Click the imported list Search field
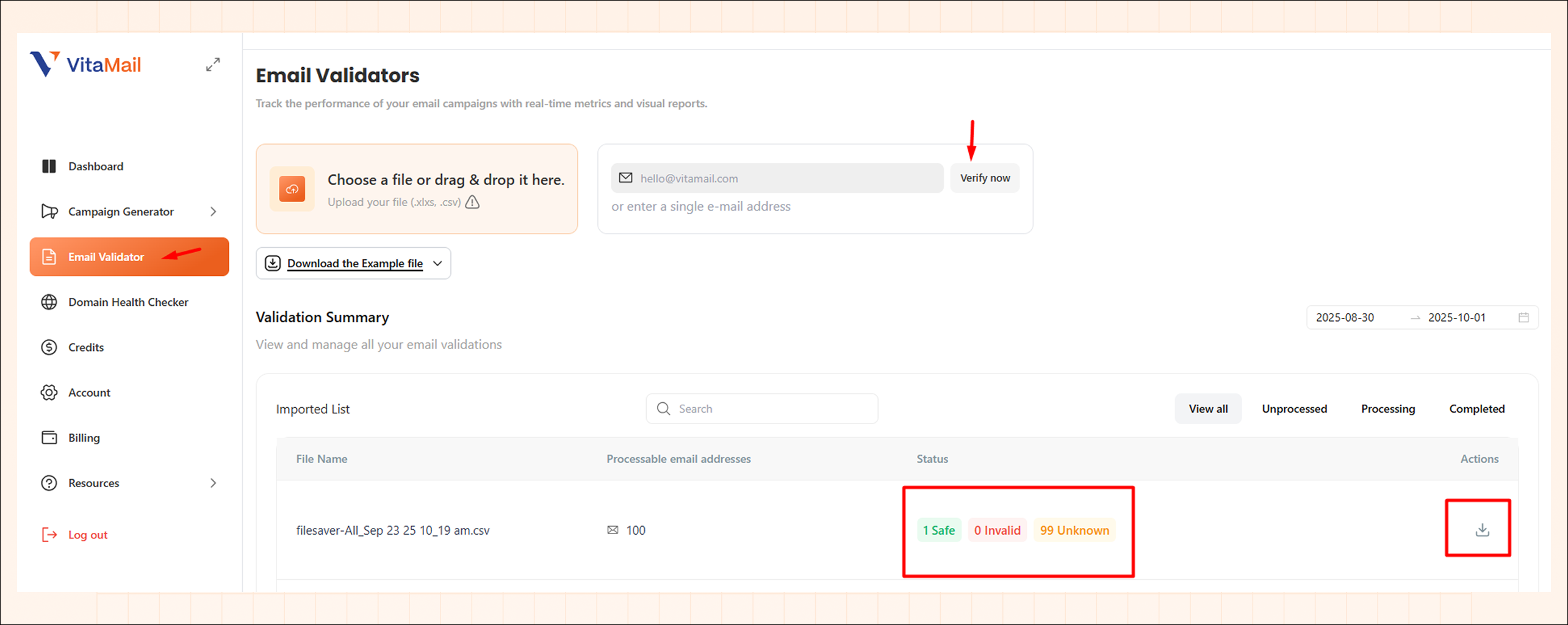 point(762,408)
